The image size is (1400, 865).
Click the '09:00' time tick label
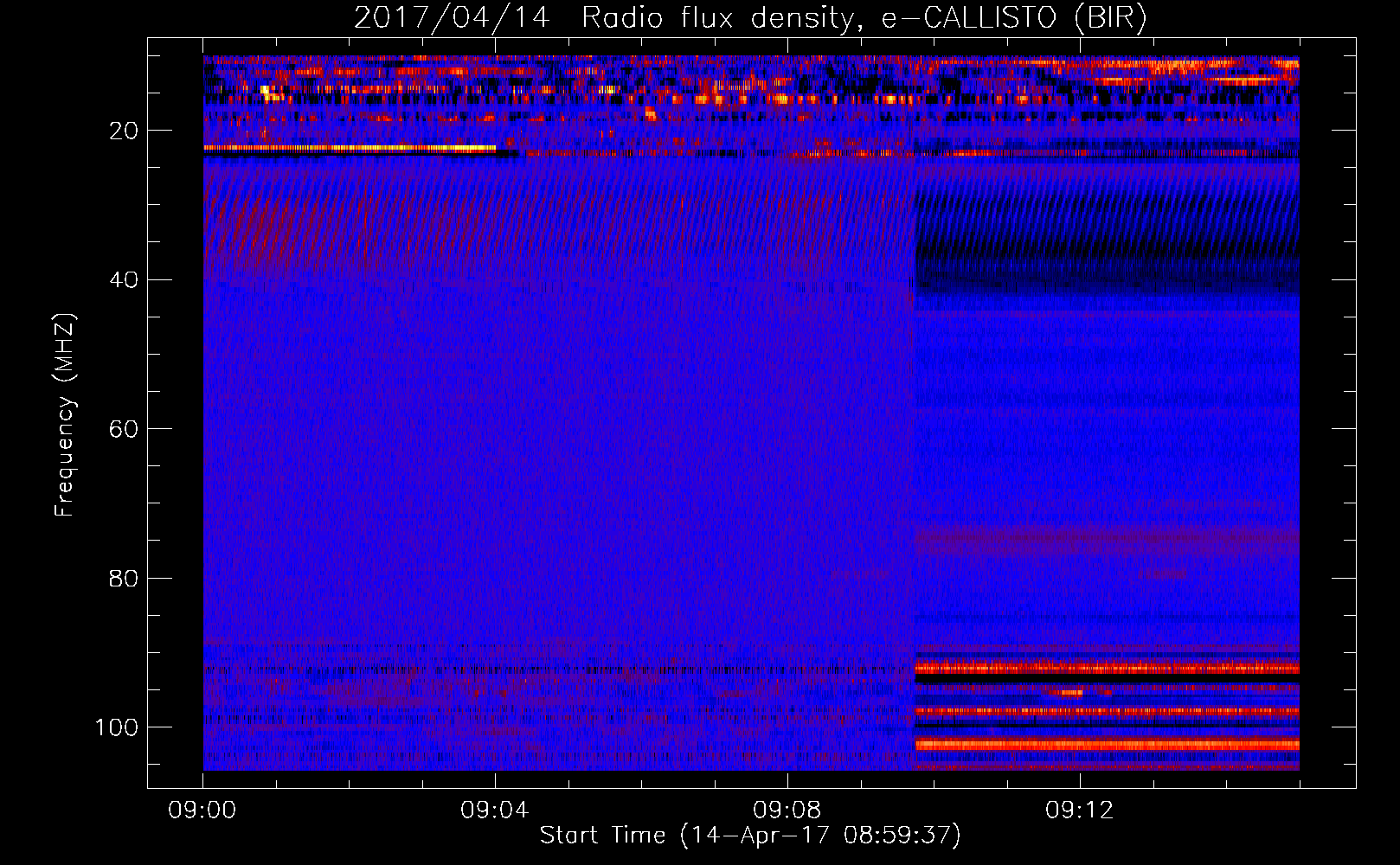tap(203, 810)
